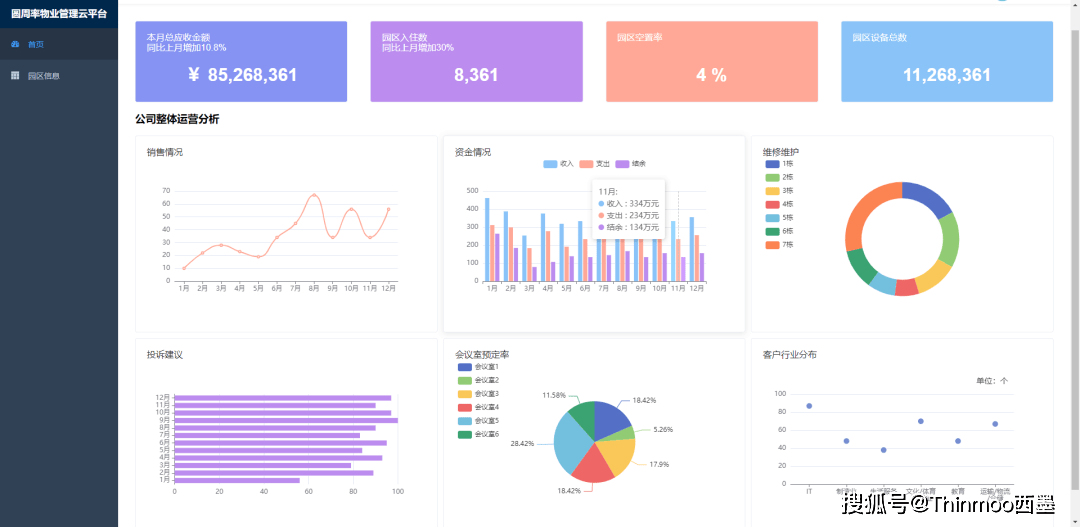Click the blue 1栋 legend swatch
This screenshot has height=527, width=1080.
[773, 164]
